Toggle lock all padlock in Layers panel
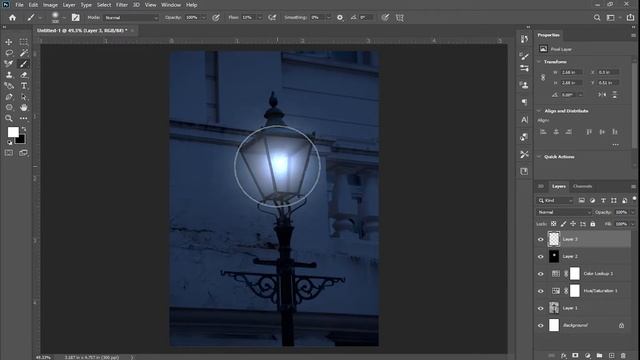The width and height of the screenshot is (640, 360). click(593, 224)
